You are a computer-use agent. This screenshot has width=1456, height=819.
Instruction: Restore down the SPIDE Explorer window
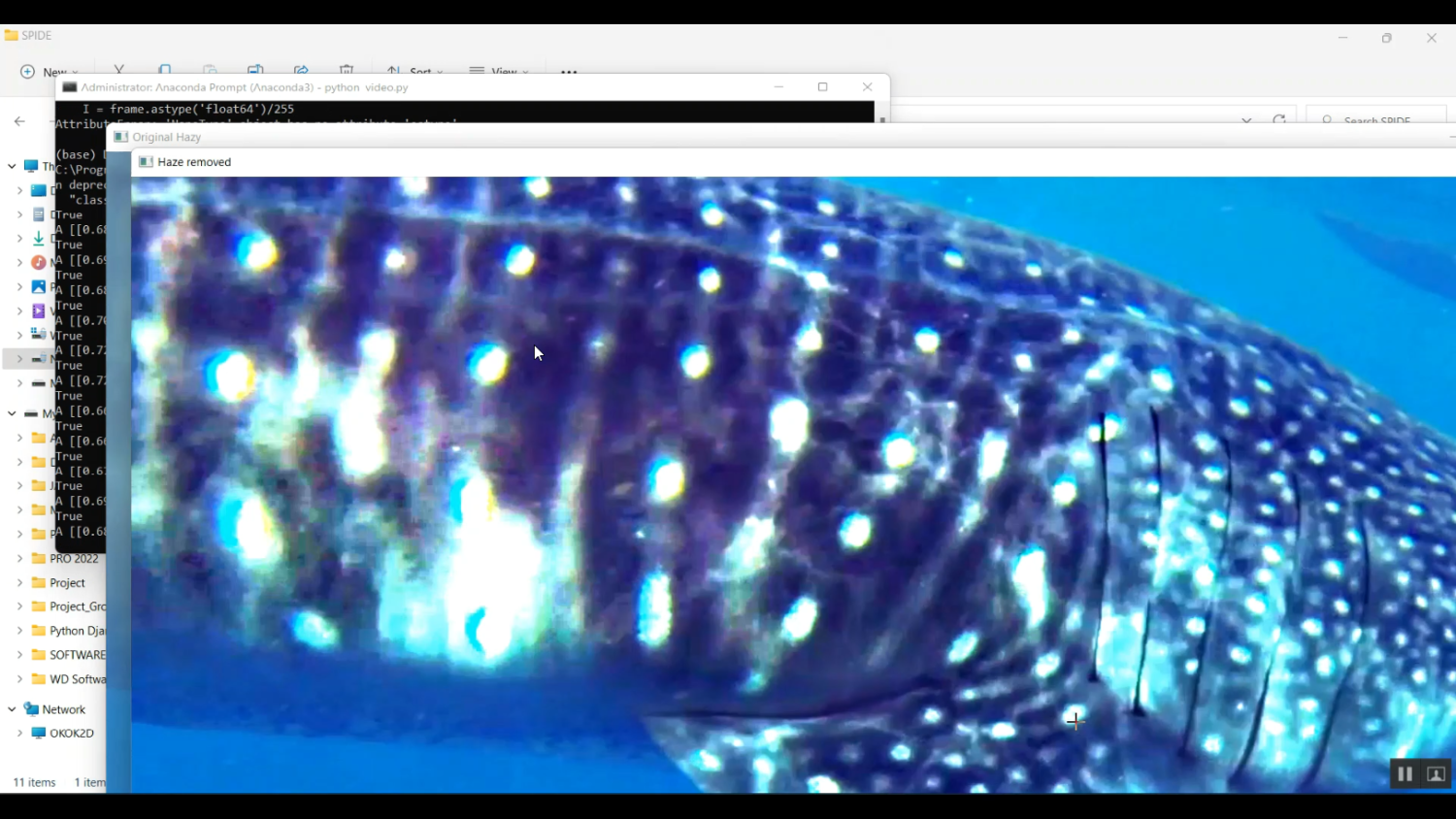[x=1387, y=38]
